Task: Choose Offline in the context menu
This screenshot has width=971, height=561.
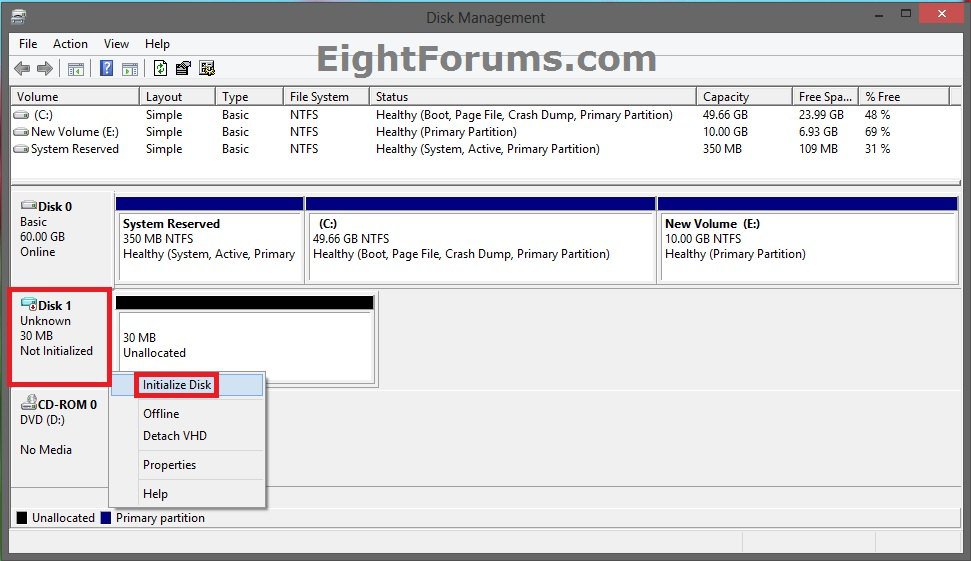Action: pos(161,414)
